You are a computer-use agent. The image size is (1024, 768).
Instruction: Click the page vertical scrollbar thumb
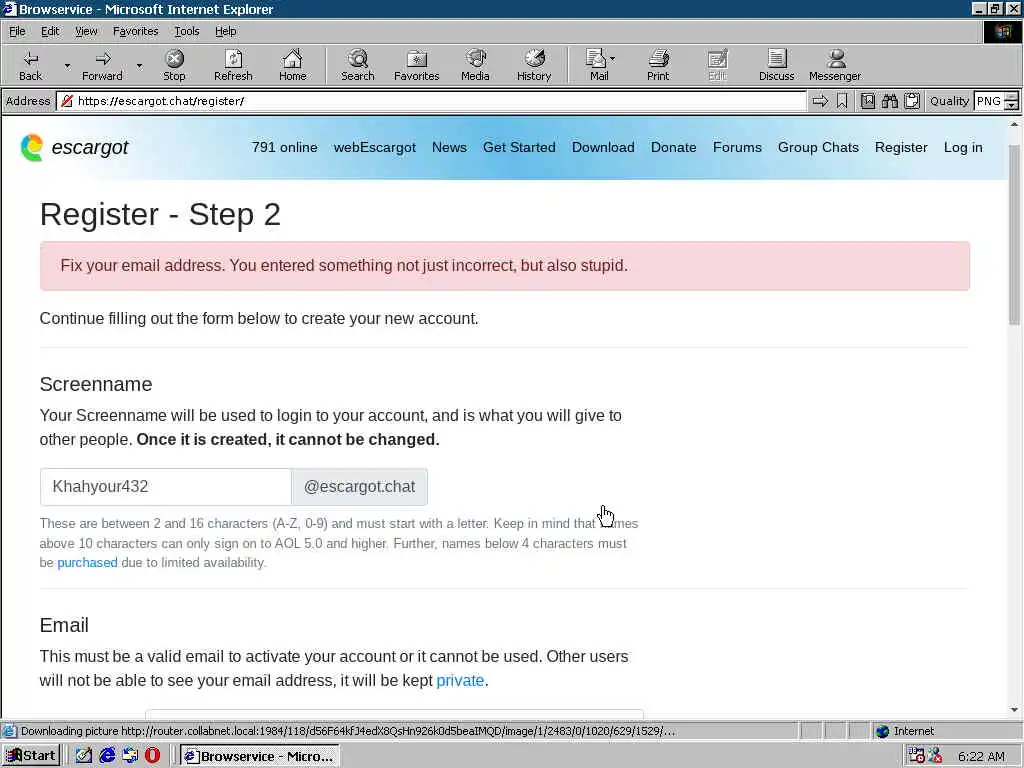point(1014,235)
